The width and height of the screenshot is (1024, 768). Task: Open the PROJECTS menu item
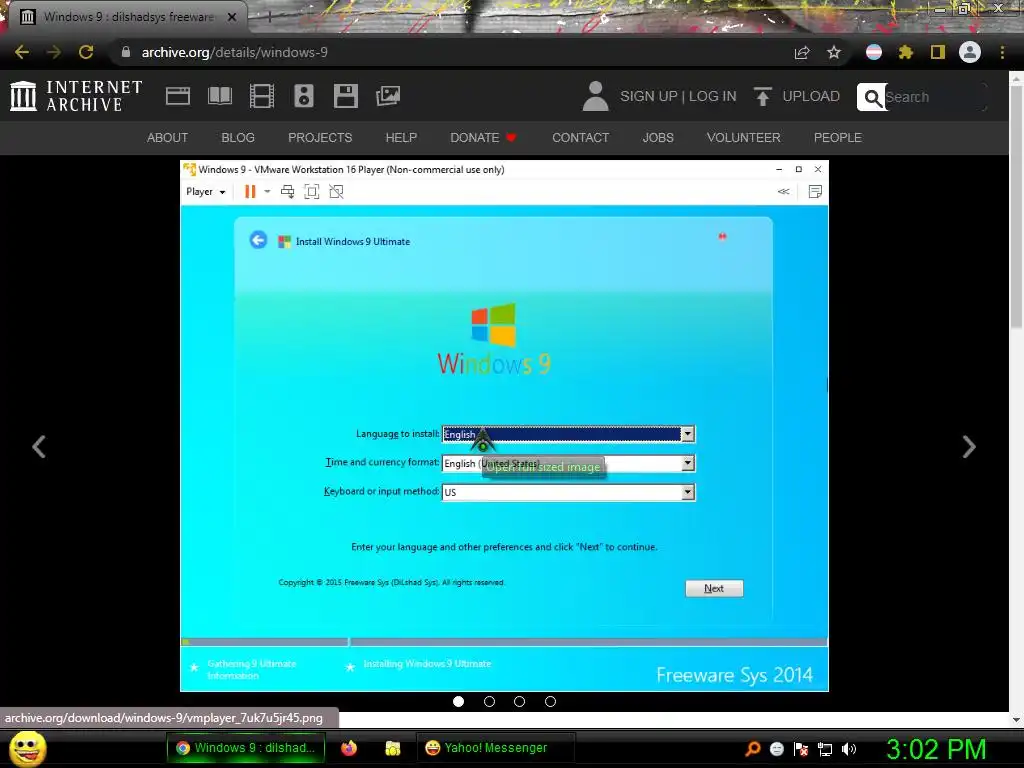point(320,138)
